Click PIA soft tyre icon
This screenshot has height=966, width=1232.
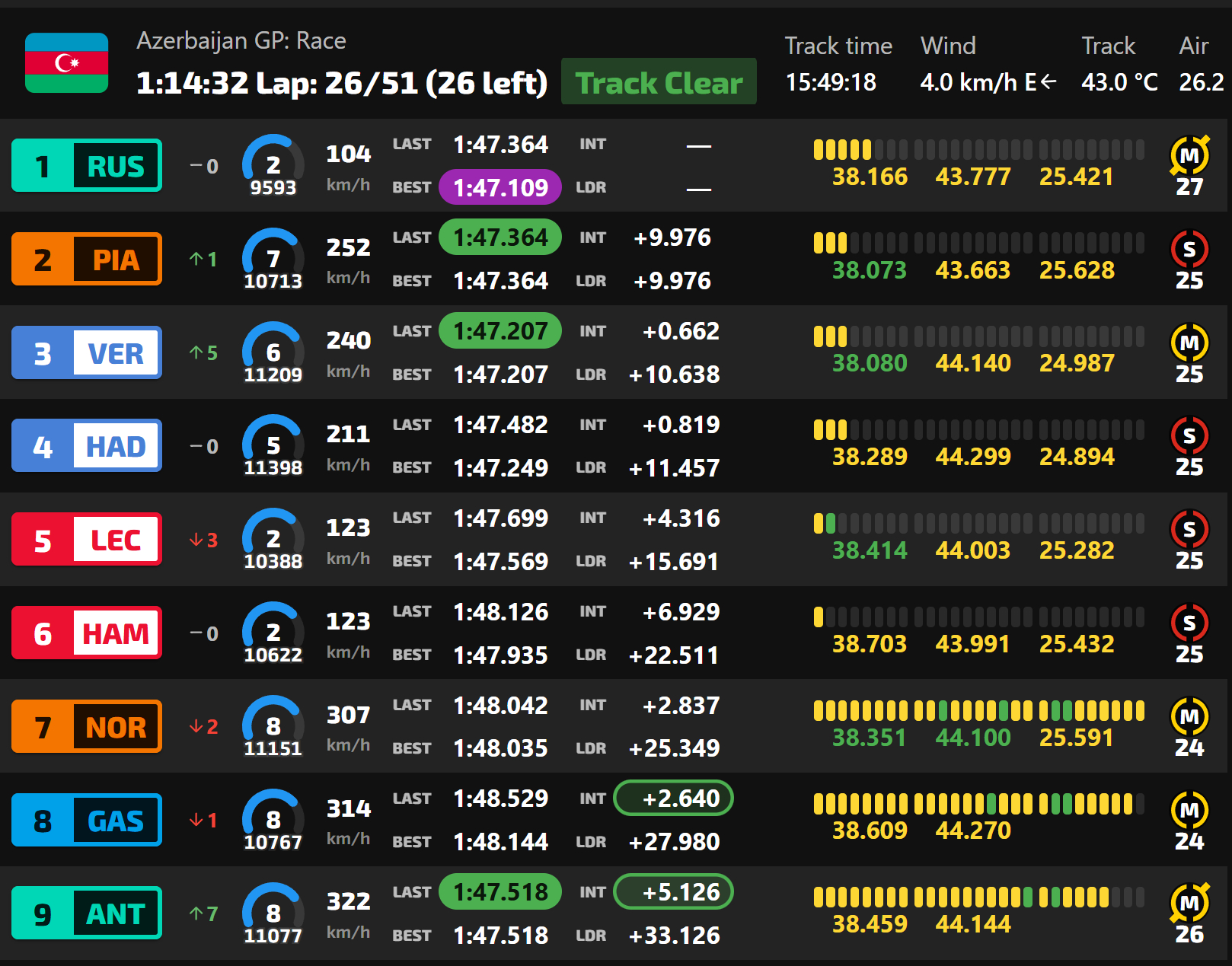(x=1189, y=248)
